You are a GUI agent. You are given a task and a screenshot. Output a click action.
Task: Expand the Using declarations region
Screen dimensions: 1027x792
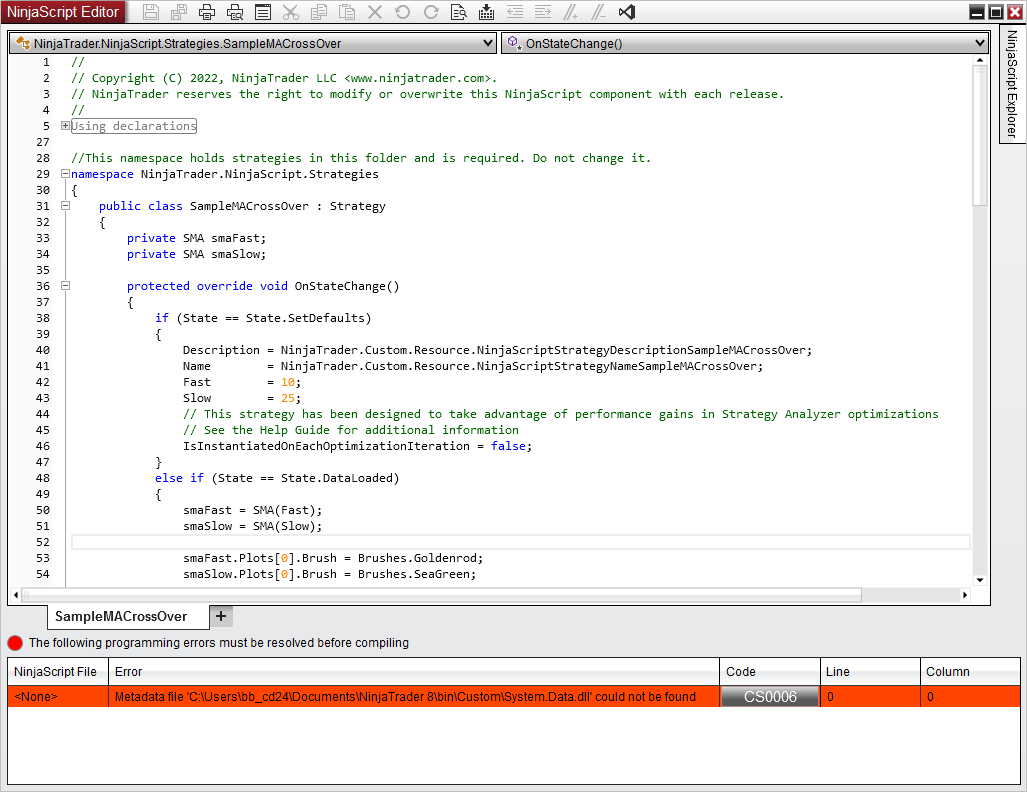(64, 126)
